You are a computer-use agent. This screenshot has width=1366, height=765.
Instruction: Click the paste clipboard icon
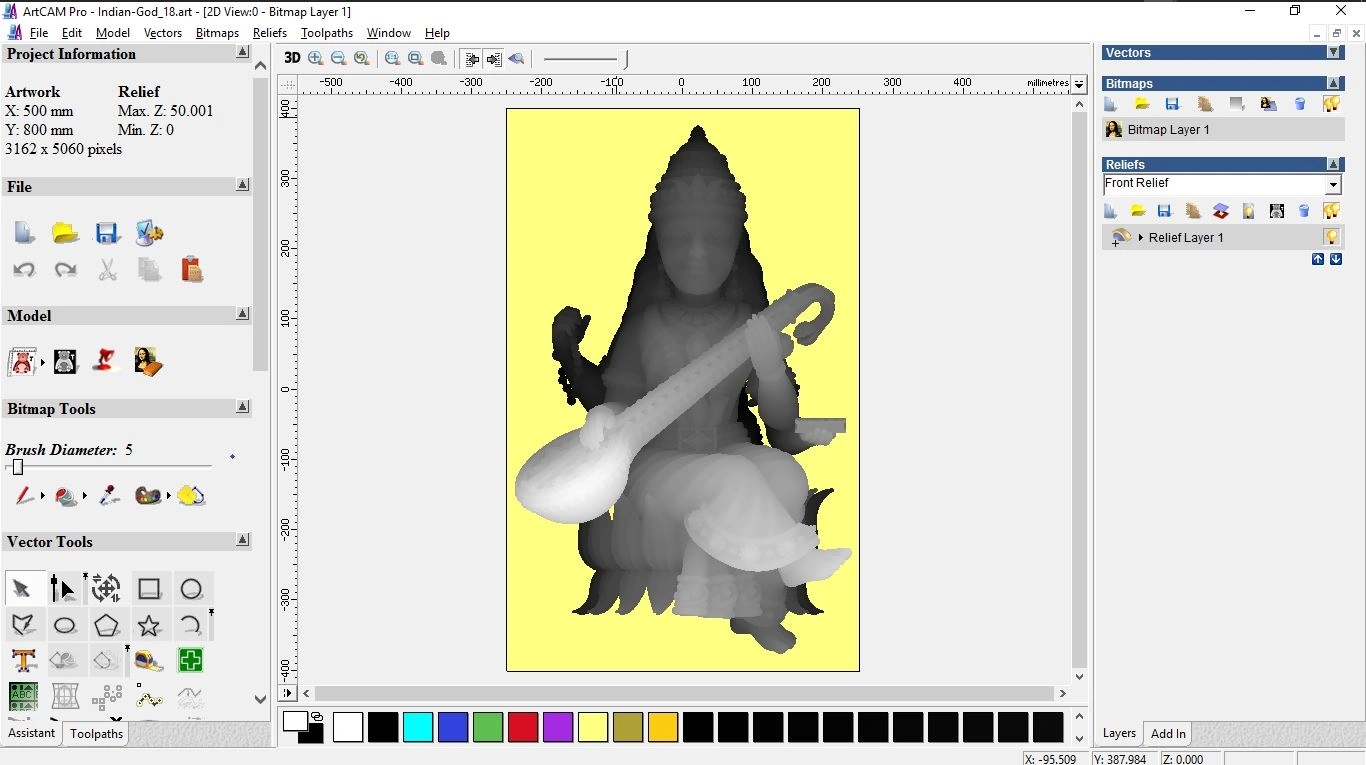tap(191, 269)
